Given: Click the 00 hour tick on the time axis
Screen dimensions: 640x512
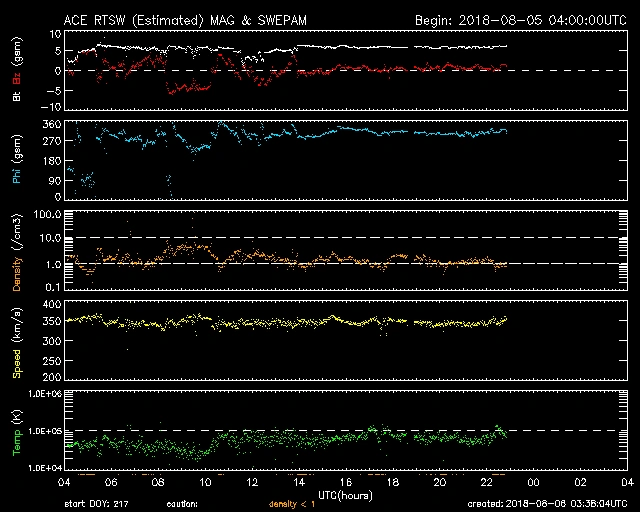Looking at the screenshot, I should click(x=533, y=482).
